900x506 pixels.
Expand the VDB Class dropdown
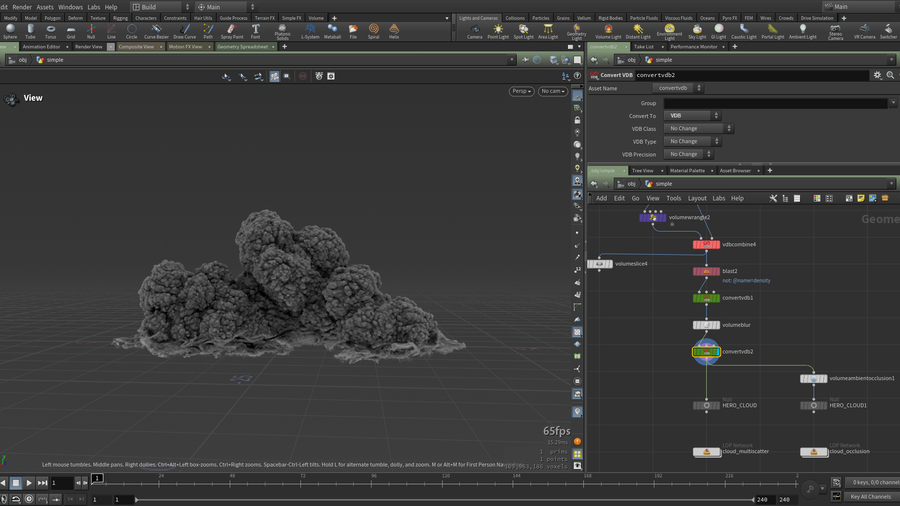(x=700, y=129)
